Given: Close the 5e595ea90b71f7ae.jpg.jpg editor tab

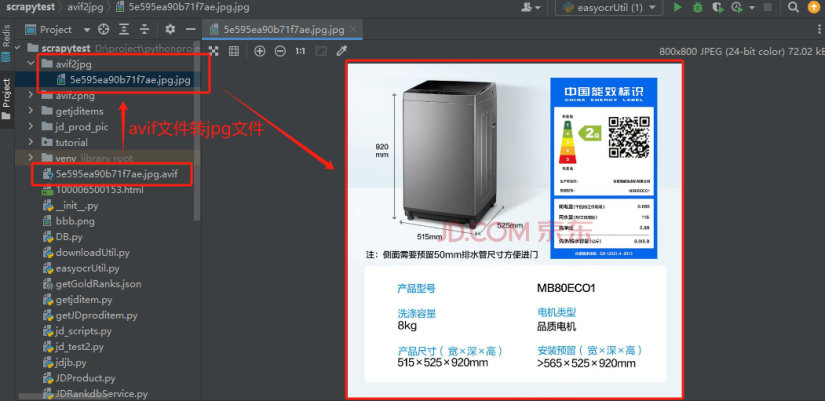Looking at the screenshot, I should 353,29.
